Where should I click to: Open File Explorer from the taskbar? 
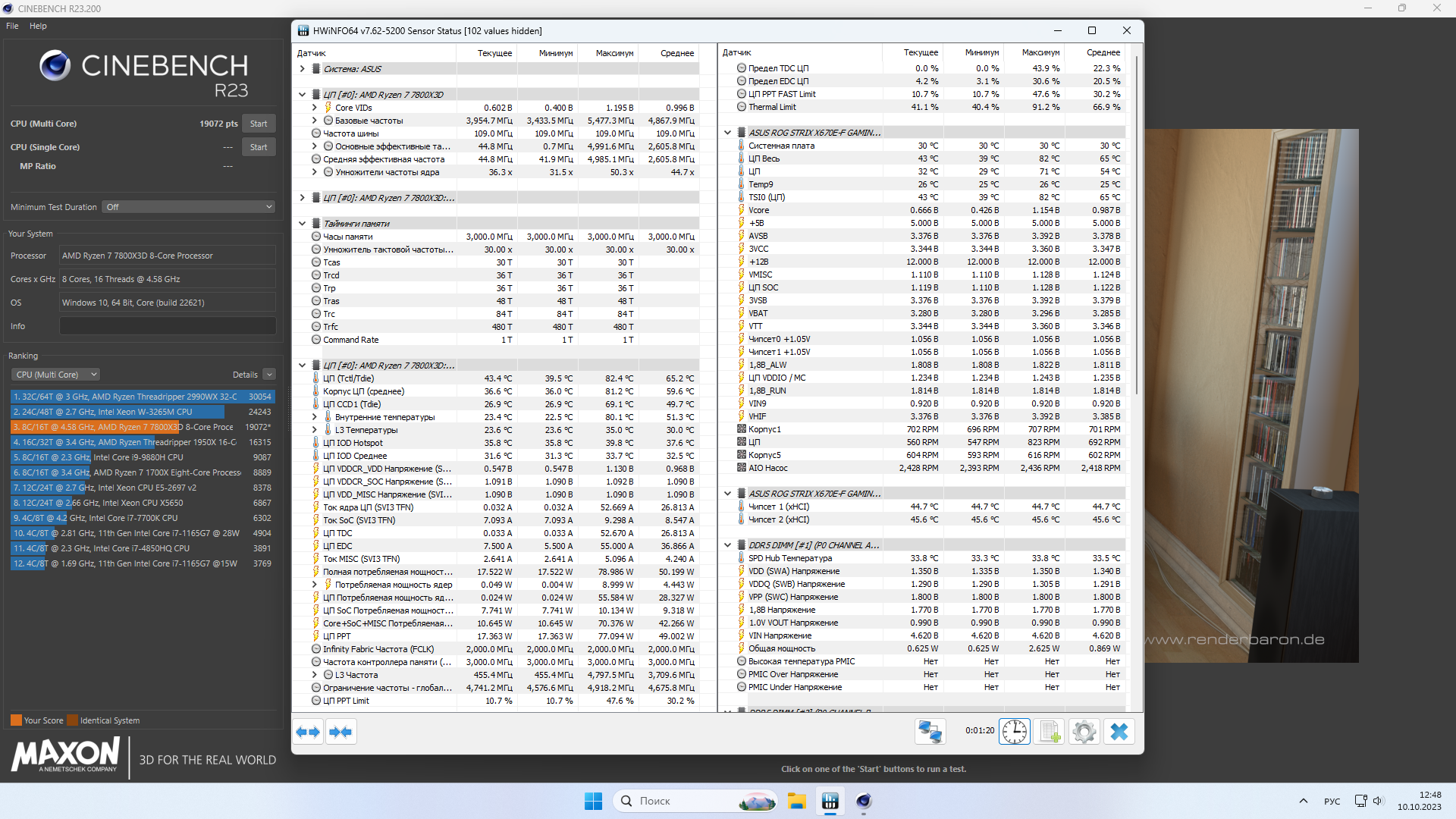[x=796, y=801]
